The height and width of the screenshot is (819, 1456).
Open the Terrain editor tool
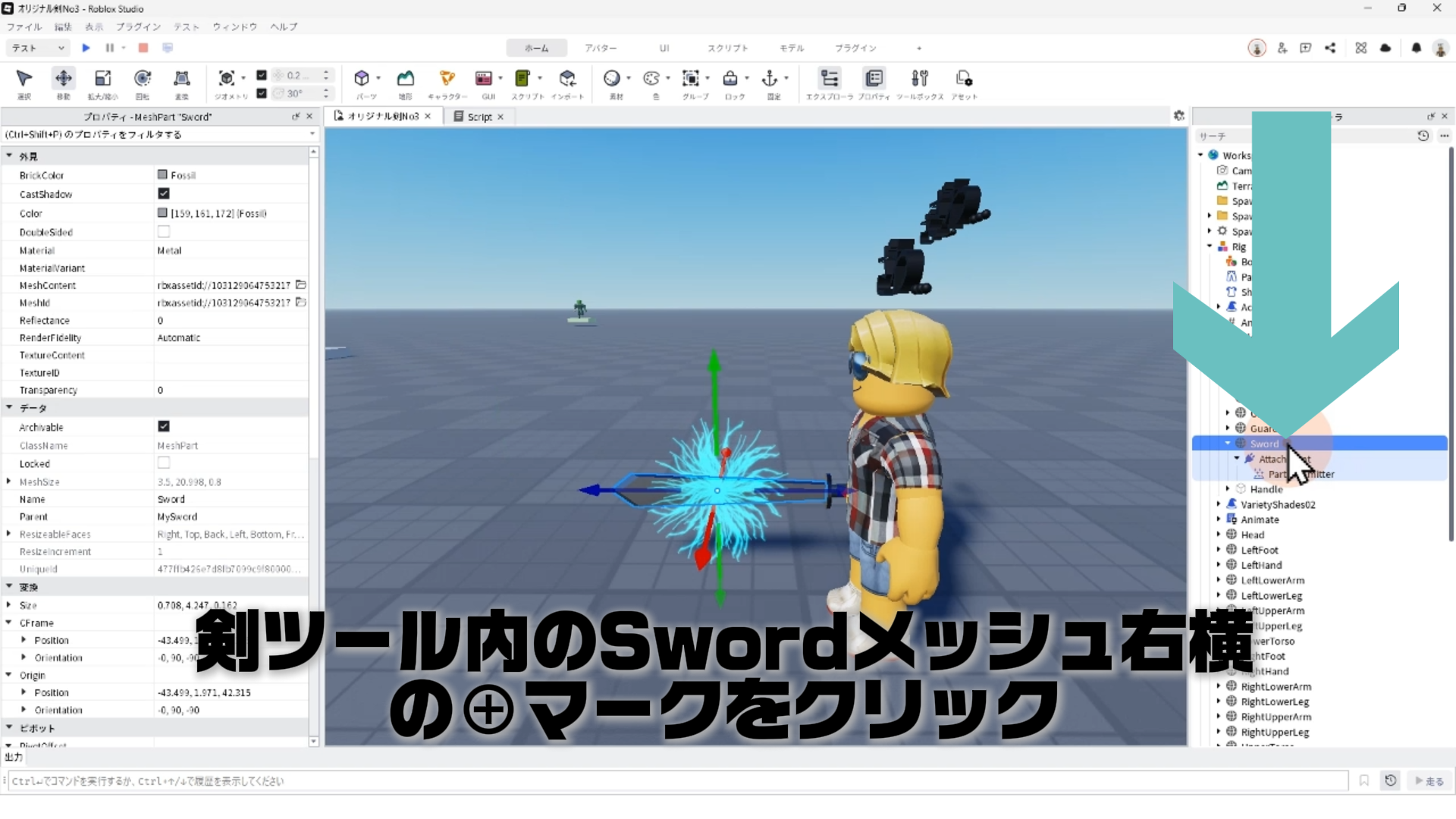(x=406, y=79)
